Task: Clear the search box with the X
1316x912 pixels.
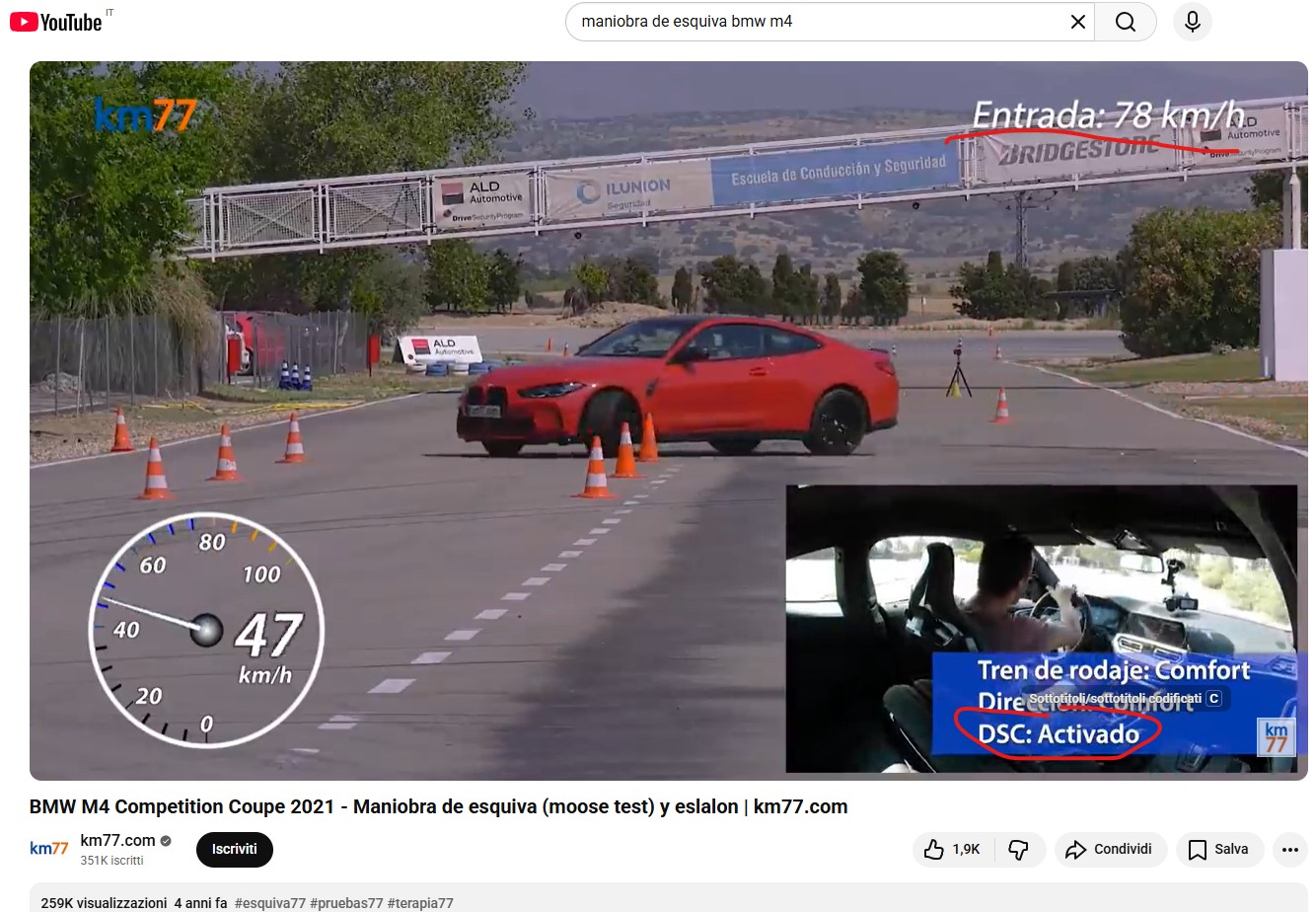Action: point(1078,22)
